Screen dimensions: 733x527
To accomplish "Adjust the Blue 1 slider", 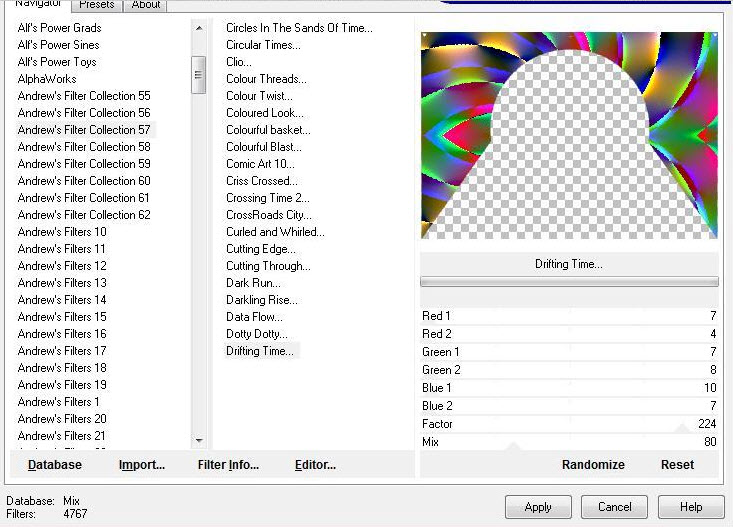I will click(x=569, y=388).
